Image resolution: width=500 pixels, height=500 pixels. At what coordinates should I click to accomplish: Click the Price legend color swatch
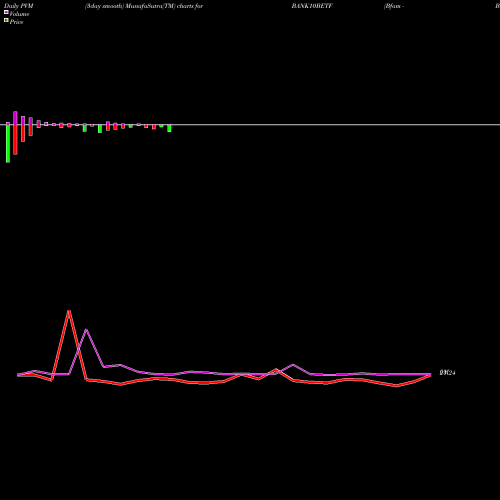[6, 20]
